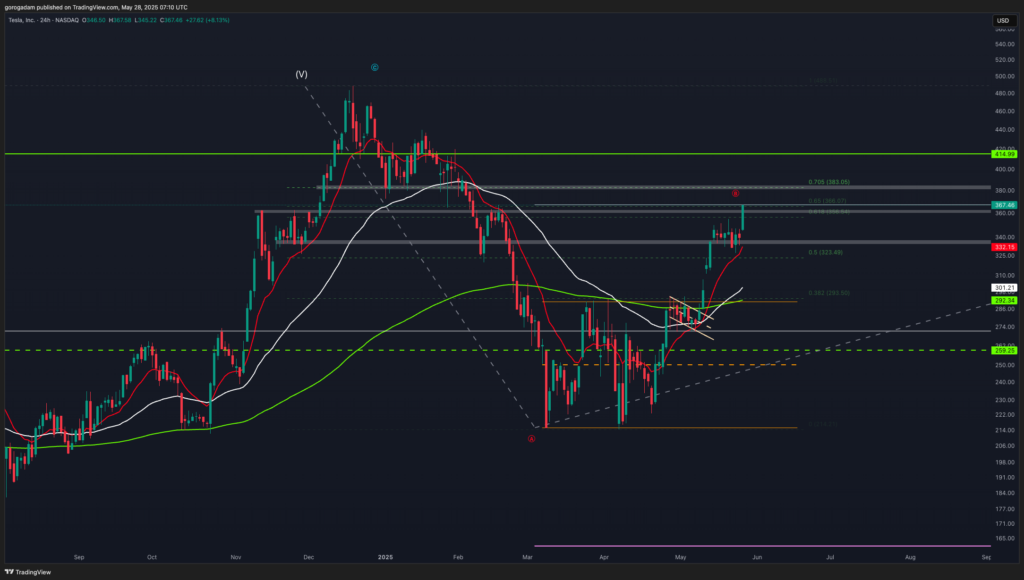Click the white 301.21 price tag
The width and height of the screenshot is (1024, 580).
pyautogui.click(x=1003, y=288)
